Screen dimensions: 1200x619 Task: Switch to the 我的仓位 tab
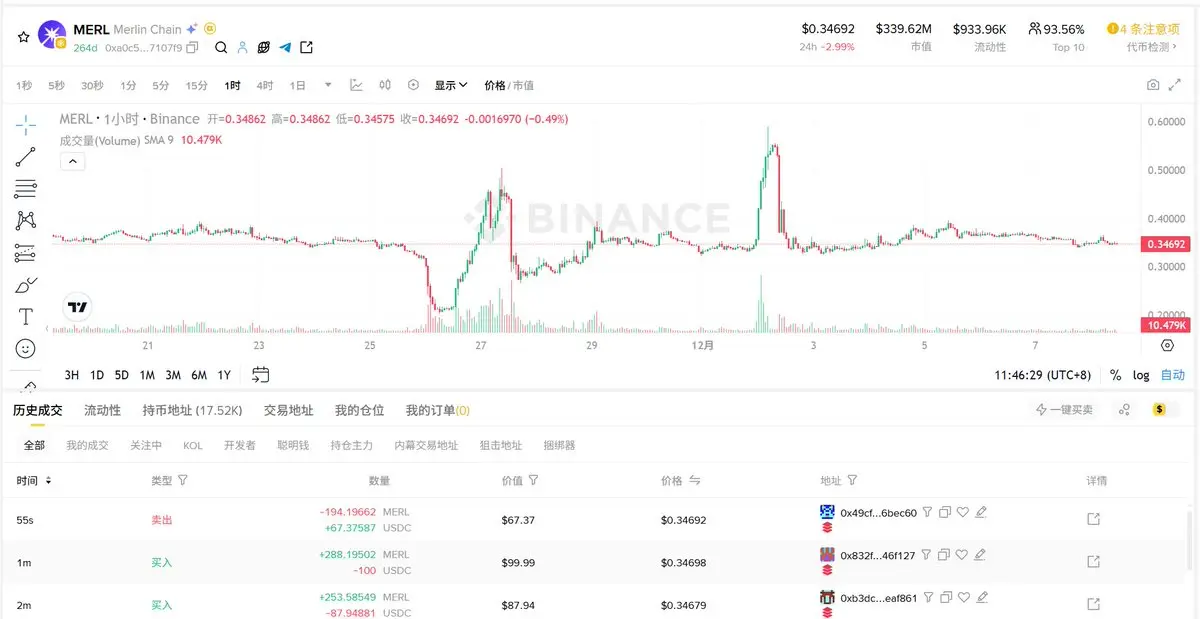(x=359, y=410)
